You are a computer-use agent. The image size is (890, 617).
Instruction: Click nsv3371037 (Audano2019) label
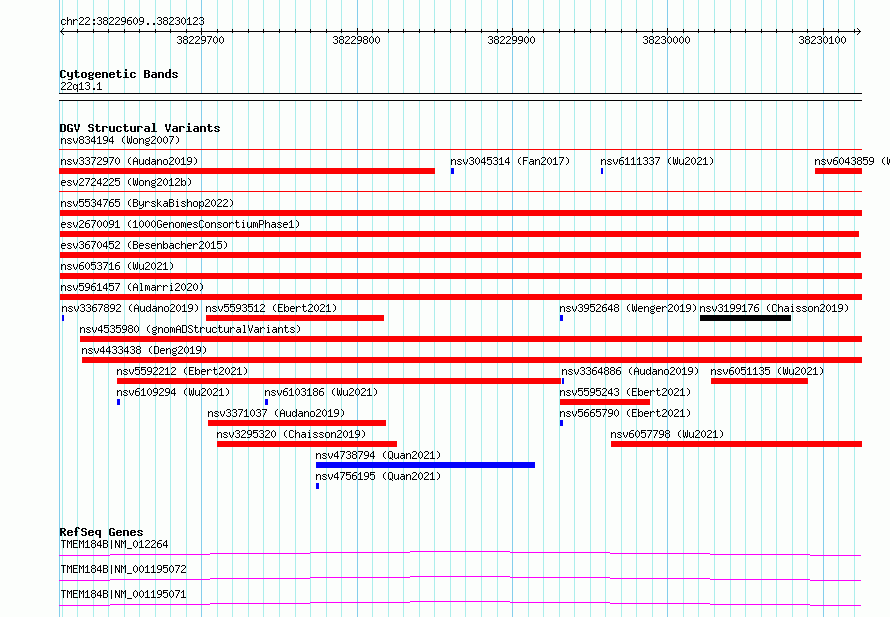pyautogui.click(x=276, y=413)
